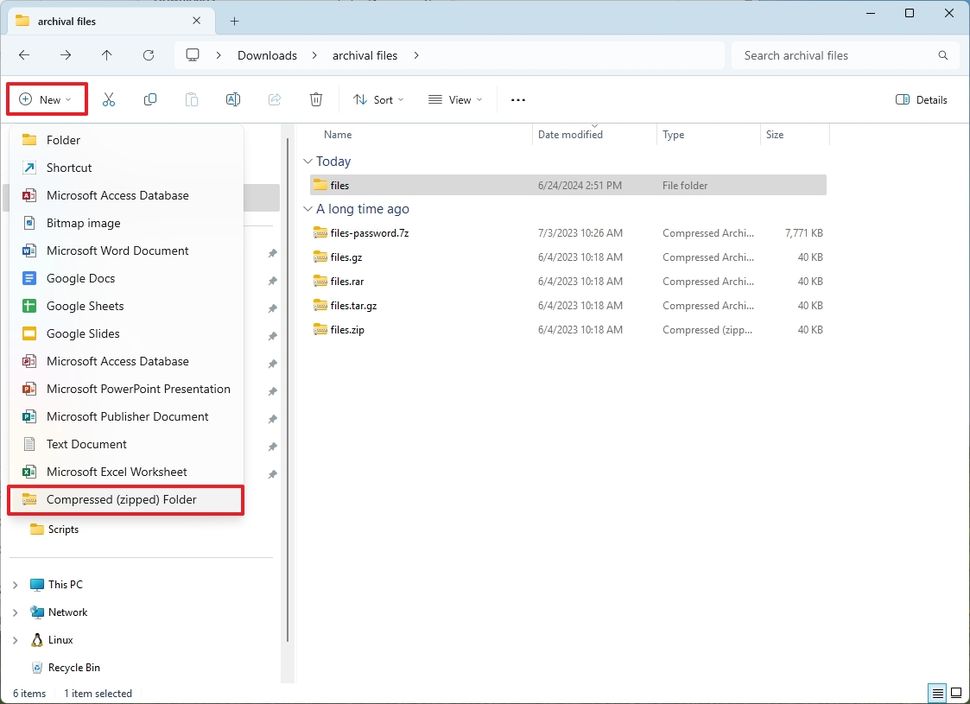Toggle the pin next to Microsoft Excel Worksheet
The image size is (970, 704).
272,472
